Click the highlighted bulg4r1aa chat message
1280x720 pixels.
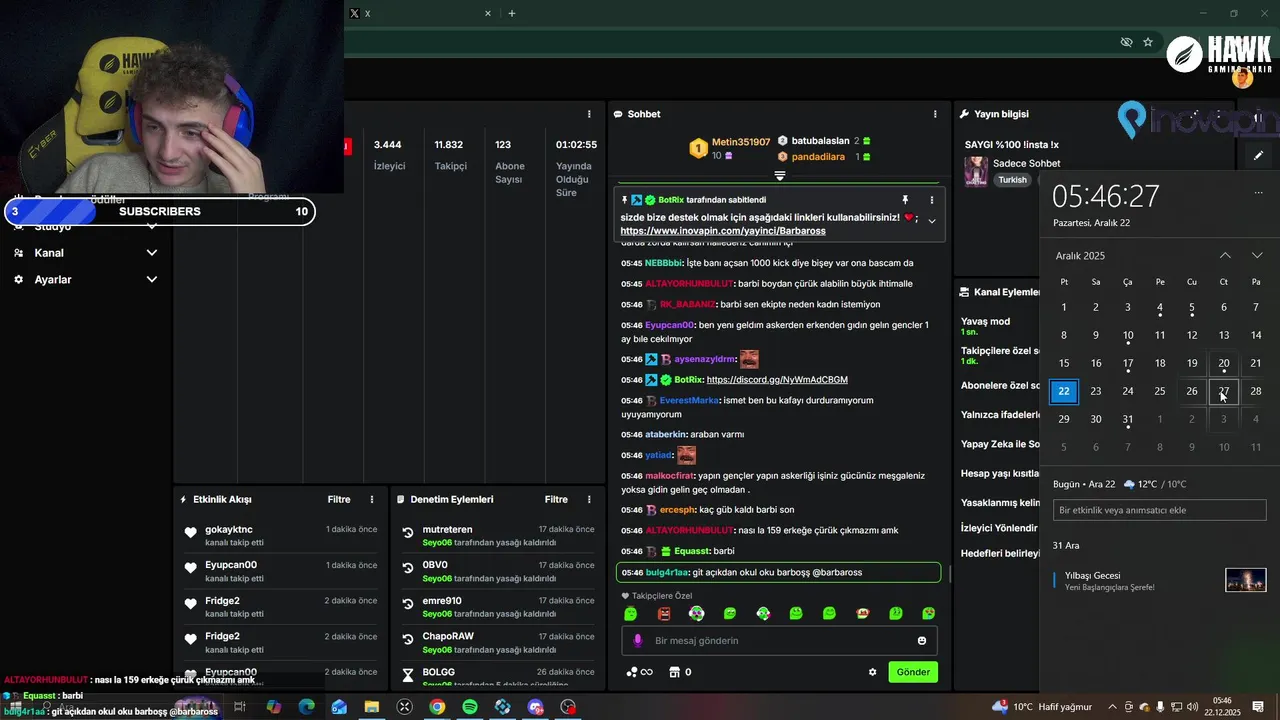point(779,572)
